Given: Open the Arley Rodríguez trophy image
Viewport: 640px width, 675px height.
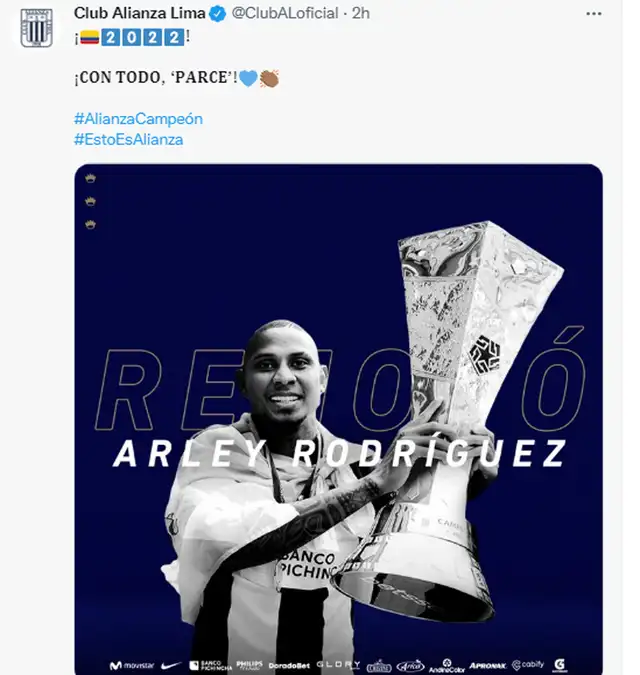Looking at the screenshot, I should (x=338, y=418).
